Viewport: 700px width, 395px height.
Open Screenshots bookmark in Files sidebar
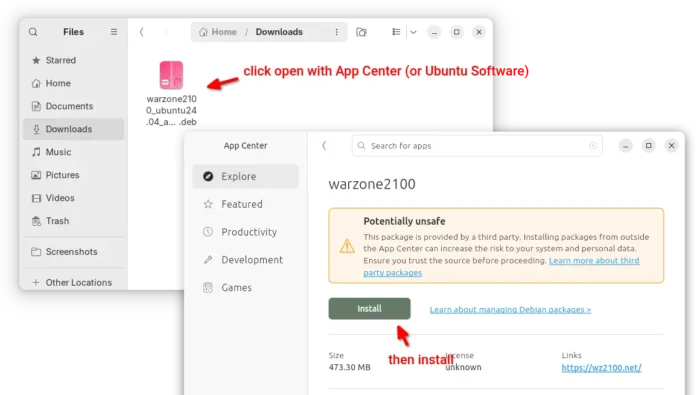(74, 252)
